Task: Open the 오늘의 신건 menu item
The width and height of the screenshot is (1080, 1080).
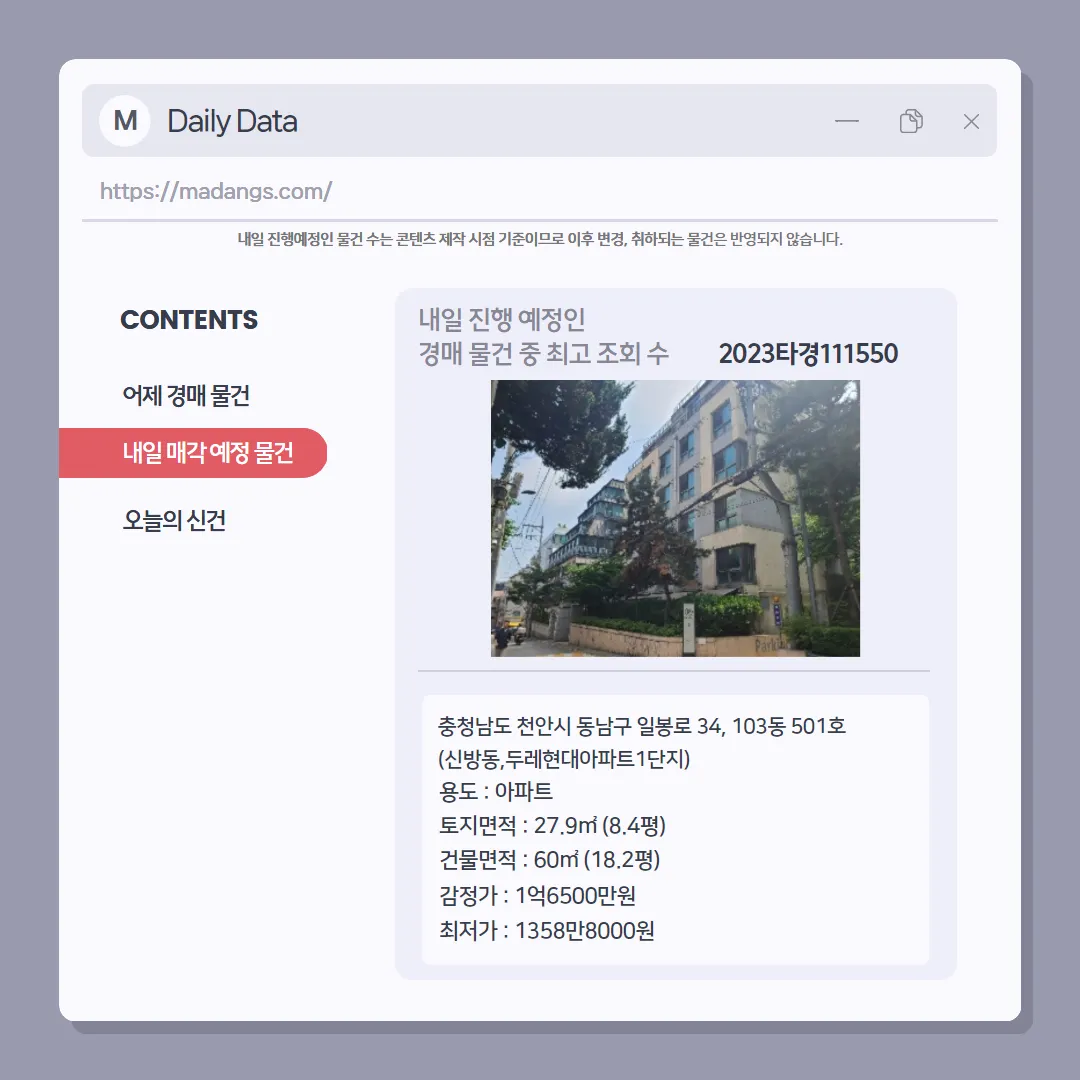Action: coord(174,521)
